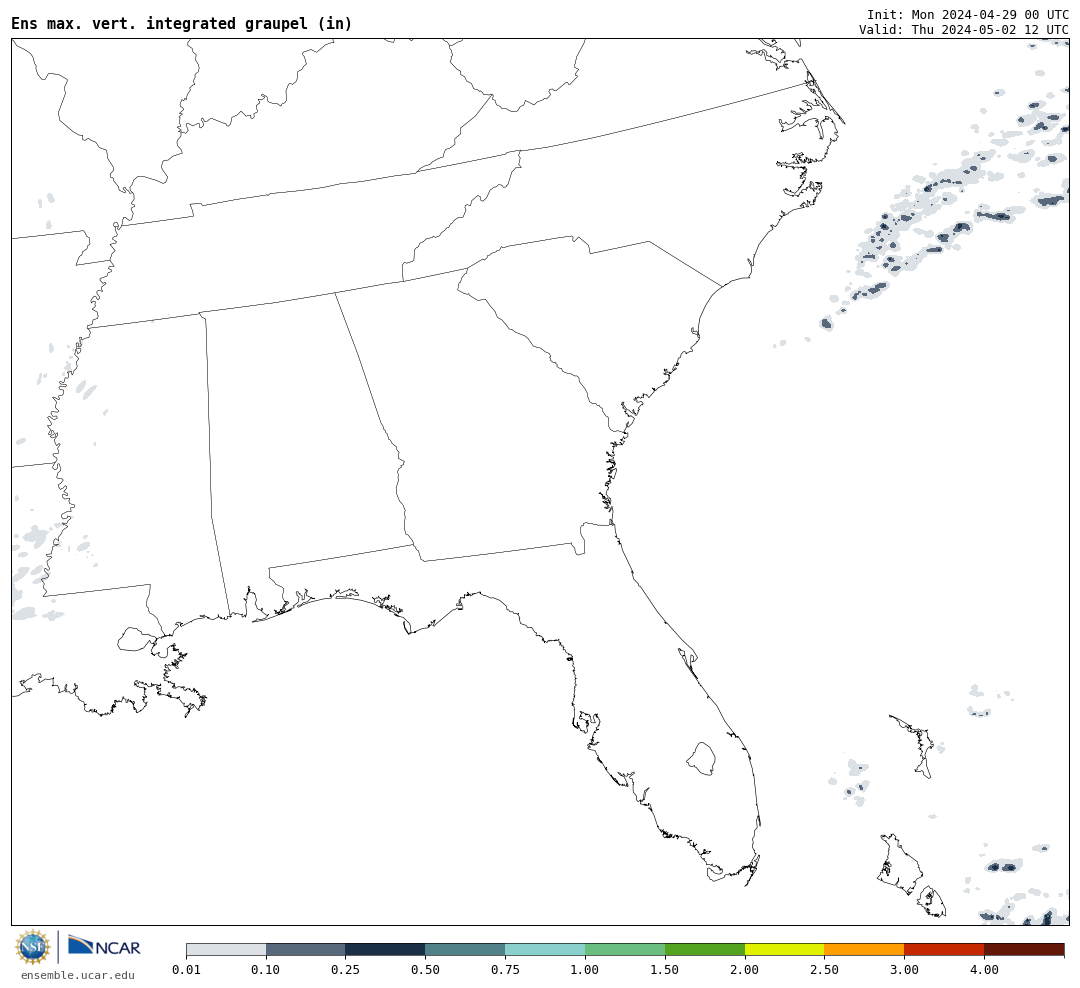Select the 0.25–0.50 dark navy legend swatch
Image resolution: width=1080 pixels, height=988 pixels.
coord(386,950)
